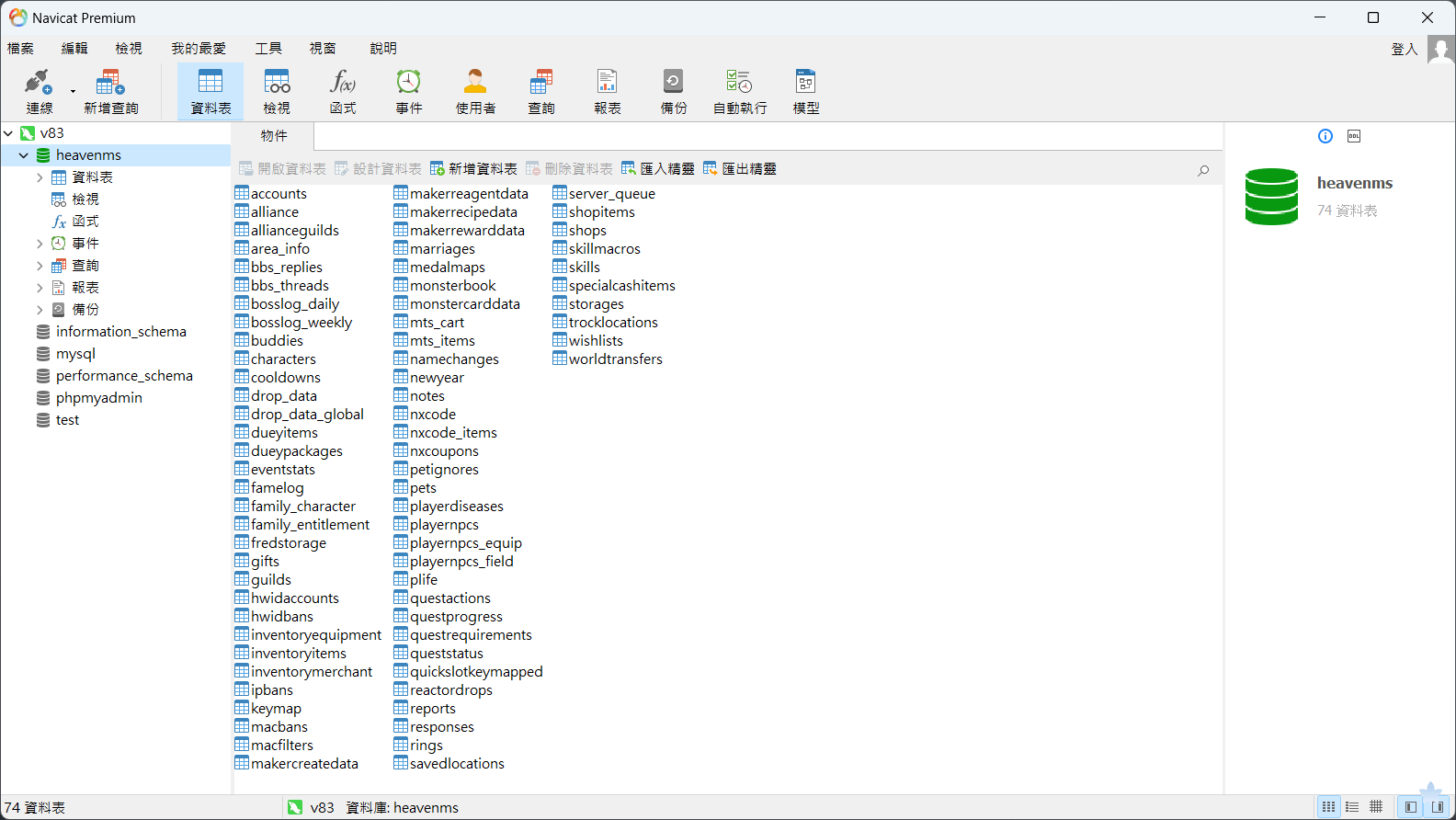The width and height of the screenshot is (1456, 820).
Task: Click the 刪除資料表 button
Action: (x=569, y=169)
